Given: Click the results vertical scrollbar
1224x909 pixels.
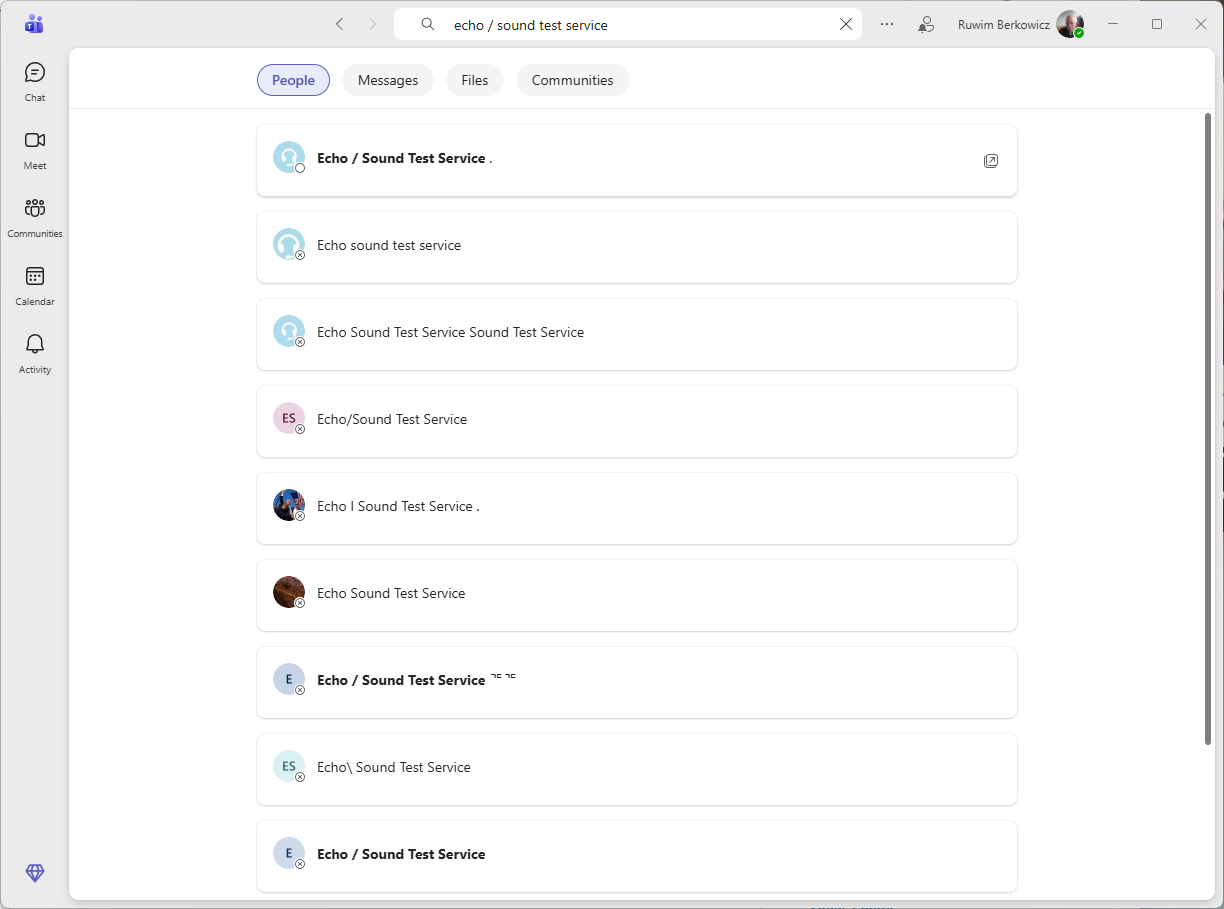Looking at the screenshot, I should [x=1208, y=430].
